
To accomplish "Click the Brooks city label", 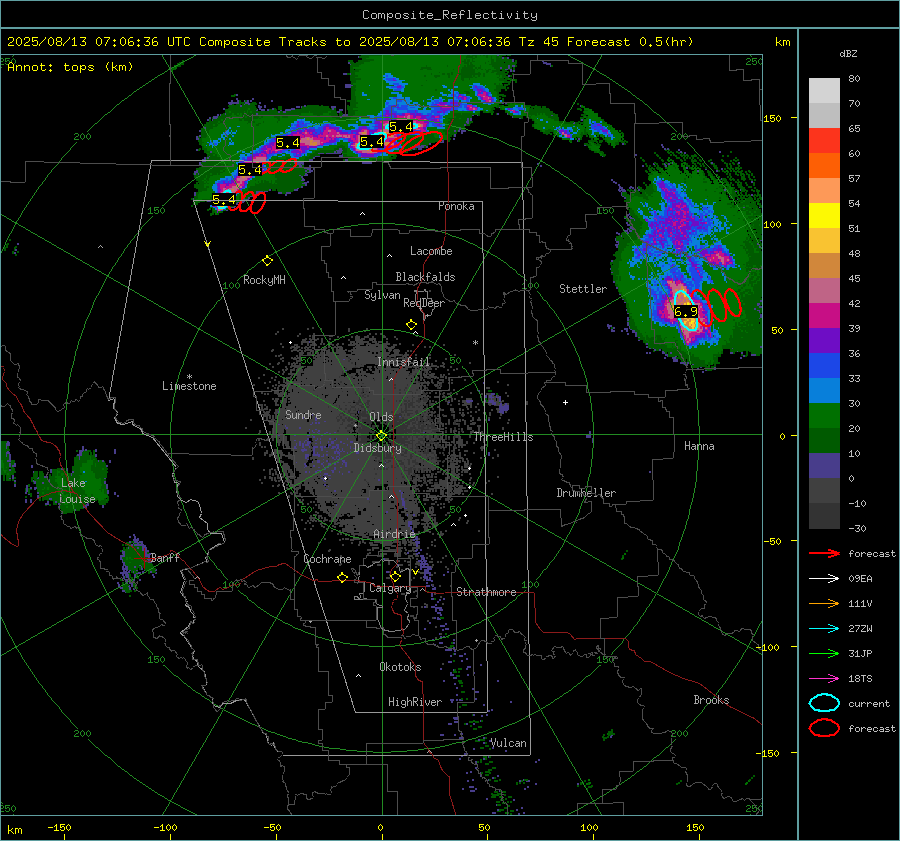I will click(711, 700).
